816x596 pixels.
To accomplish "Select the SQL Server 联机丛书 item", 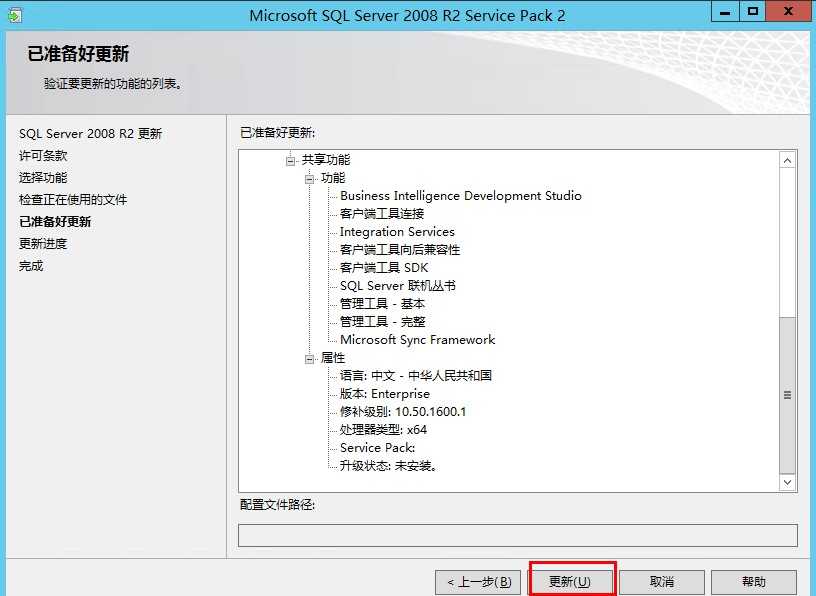I will pyautogui.click(x=398, y=286).
